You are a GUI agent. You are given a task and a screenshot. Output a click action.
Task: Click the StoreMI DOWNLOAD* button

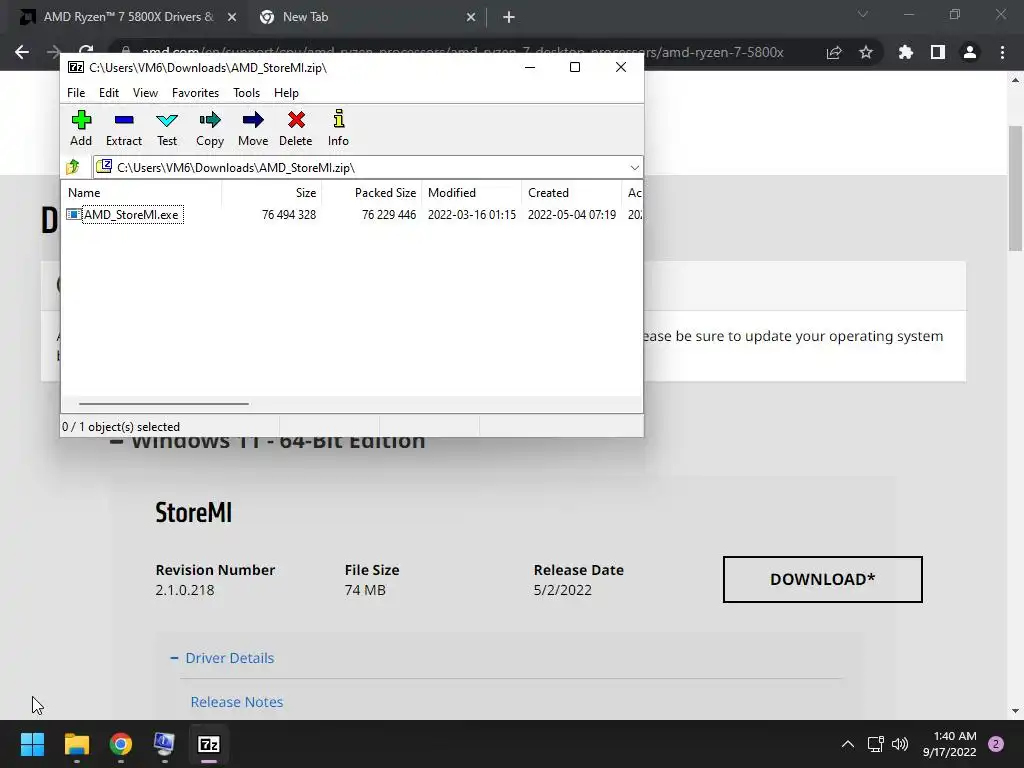tap(823, 579)
